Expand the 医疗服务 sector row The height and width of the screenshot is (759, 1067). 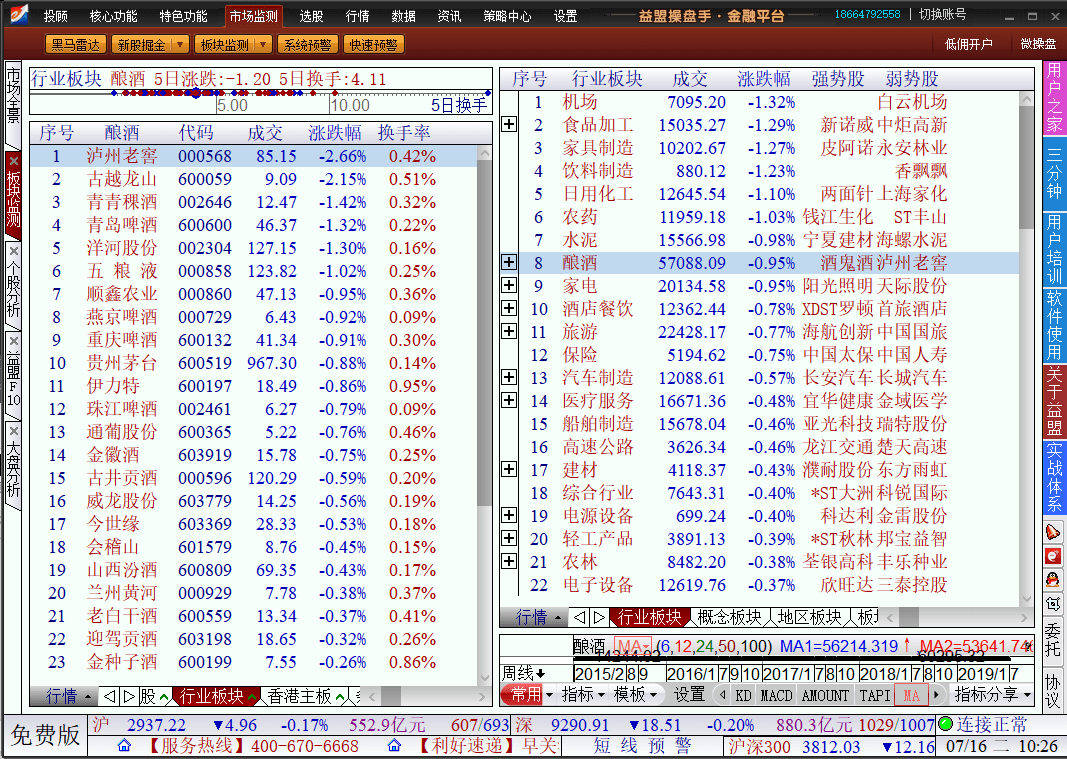coord(509,400)
